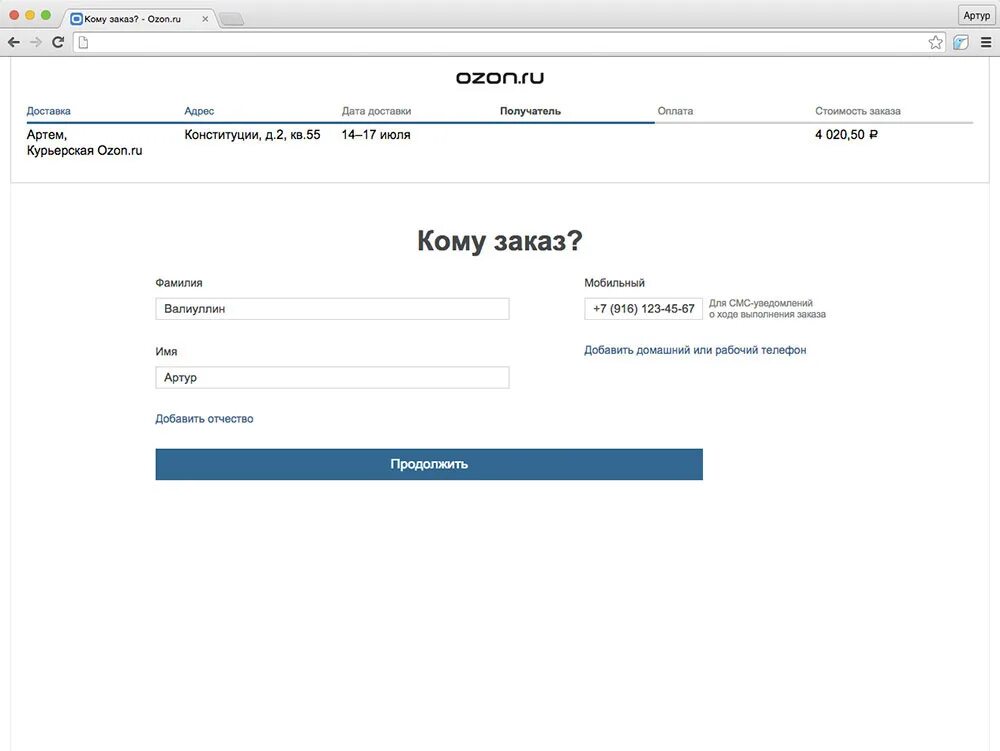Screen dimensions: 1000x751
Task: Open the browser hamburger menu
Action: 985,42
